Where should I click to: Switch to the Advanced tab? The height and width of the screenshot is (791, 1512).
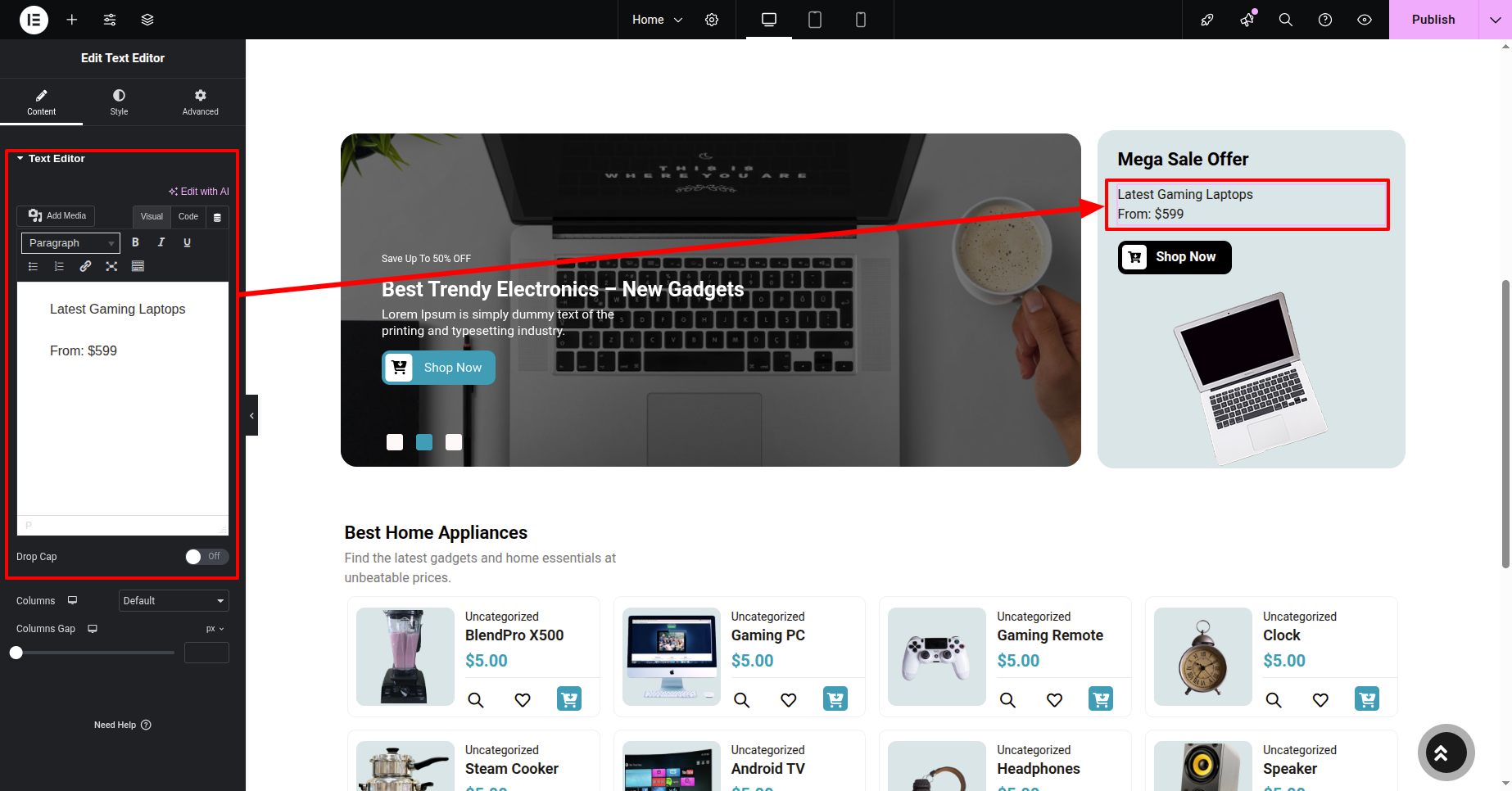pos(200,102)
